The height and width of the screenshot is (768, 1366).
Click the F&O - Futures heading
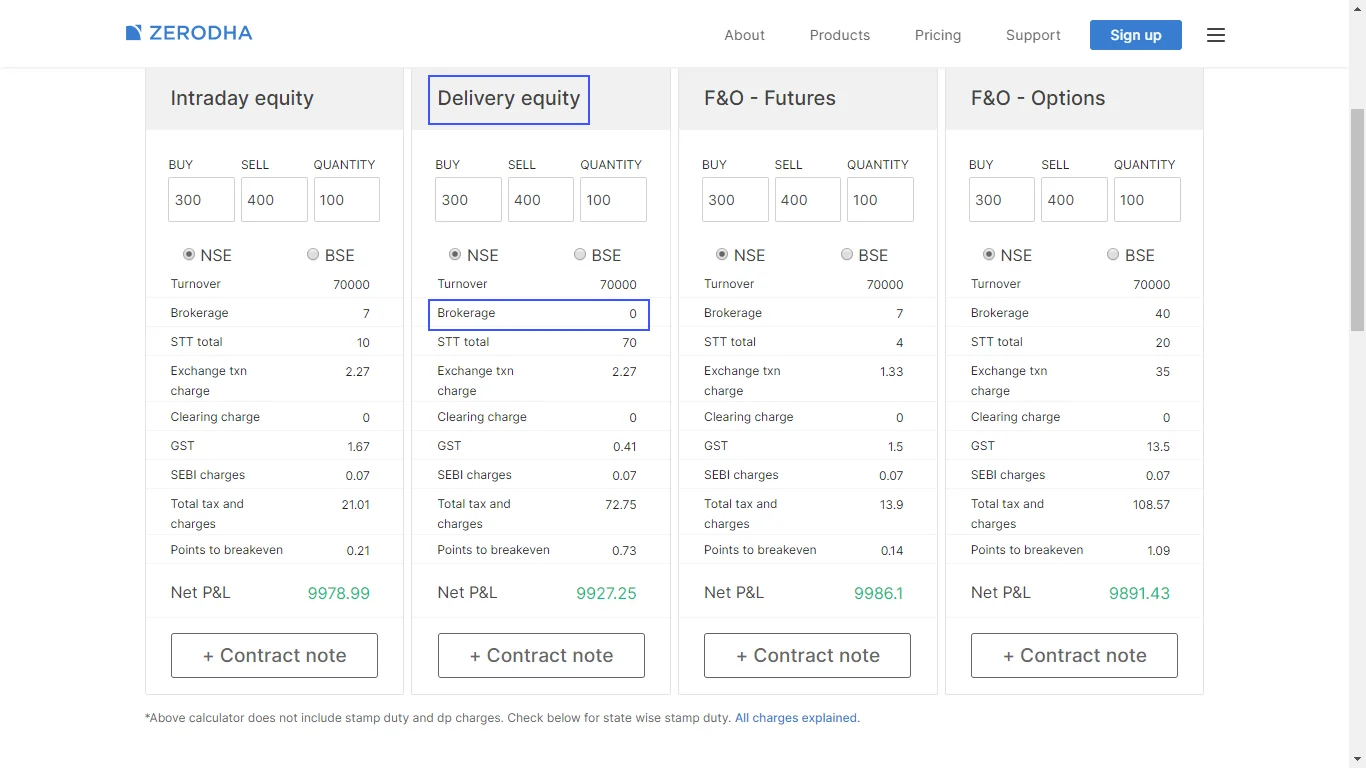(x=770, y=98)
